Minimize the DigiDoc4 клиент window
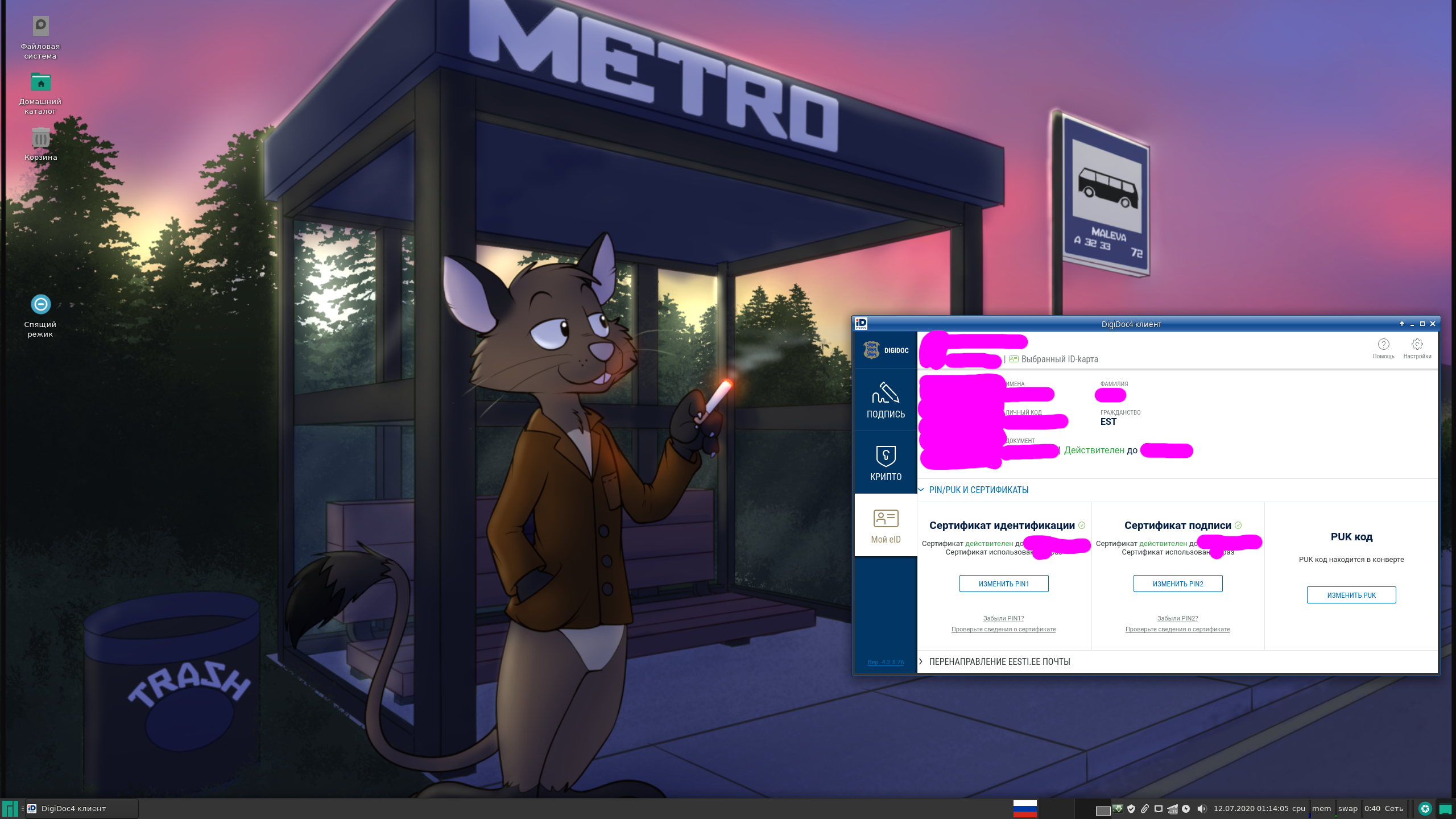This screenshot has height=819, width=1456. tap(1412, 324)
